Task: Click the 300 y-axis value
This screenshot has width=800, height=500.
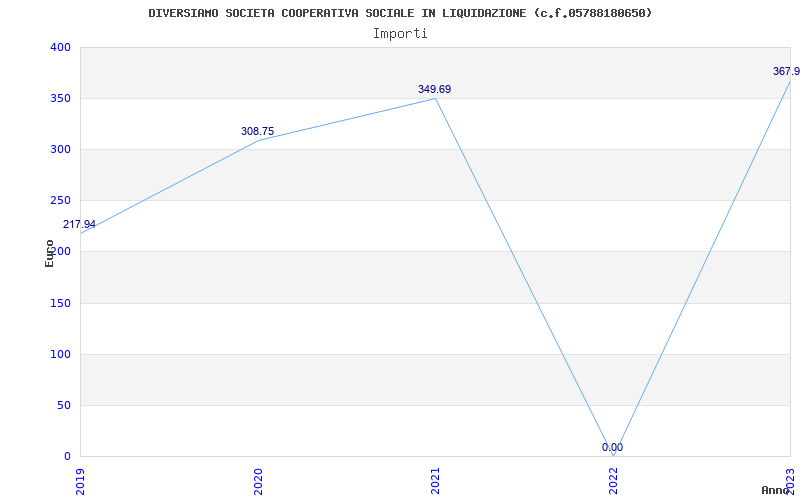Action: click(60, 149)
